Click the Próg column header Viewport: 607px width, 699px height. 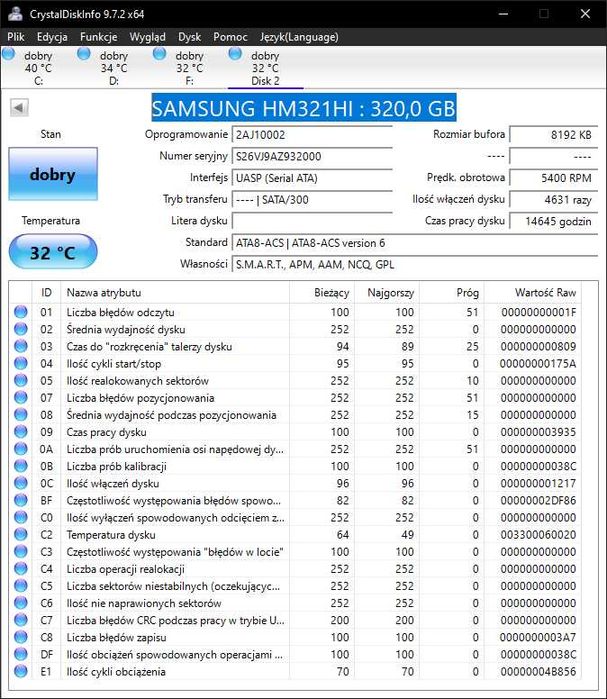[x=451, y=292]
